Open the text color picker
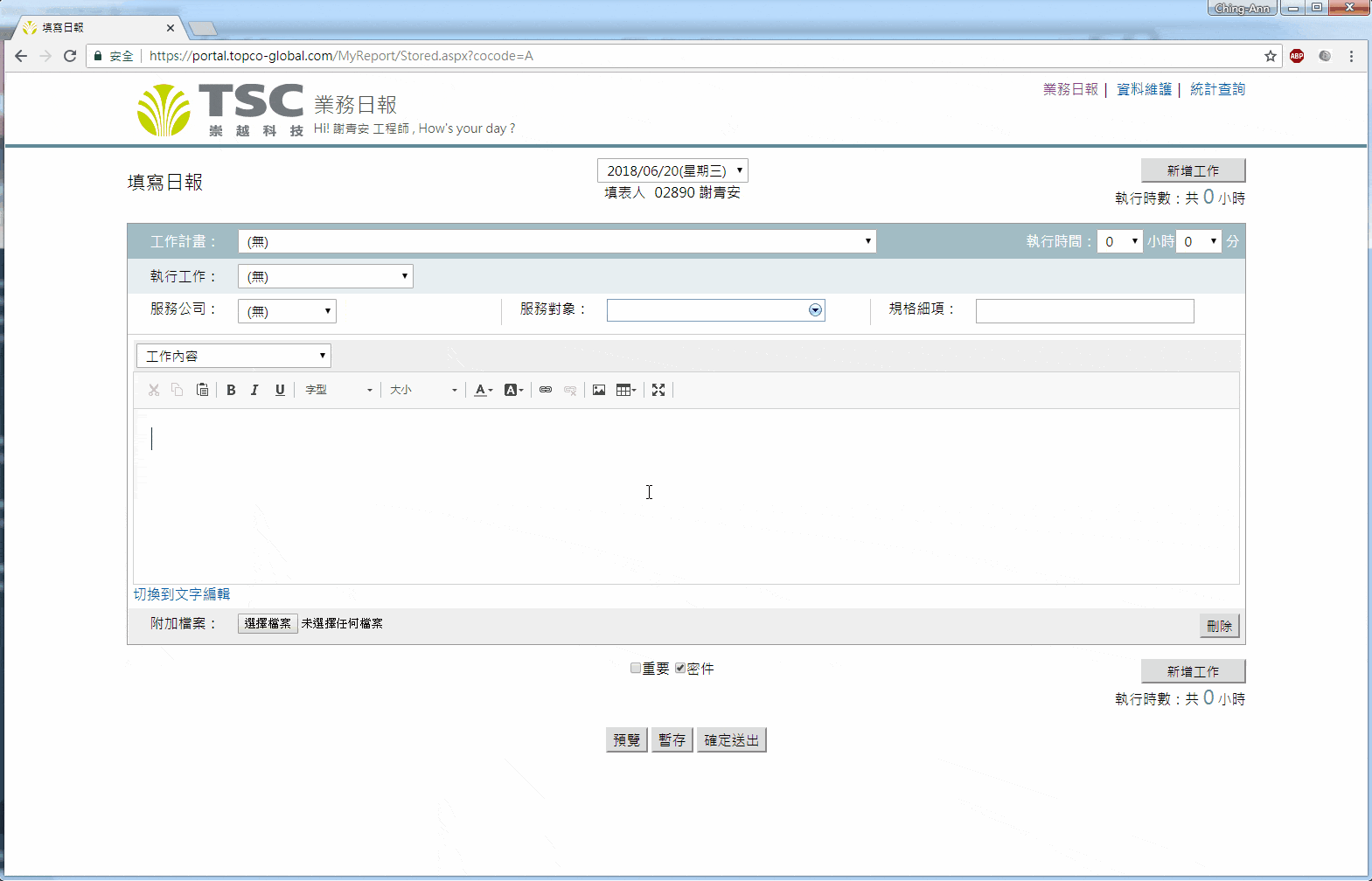Screen dimensions: 1372x881 483,390
